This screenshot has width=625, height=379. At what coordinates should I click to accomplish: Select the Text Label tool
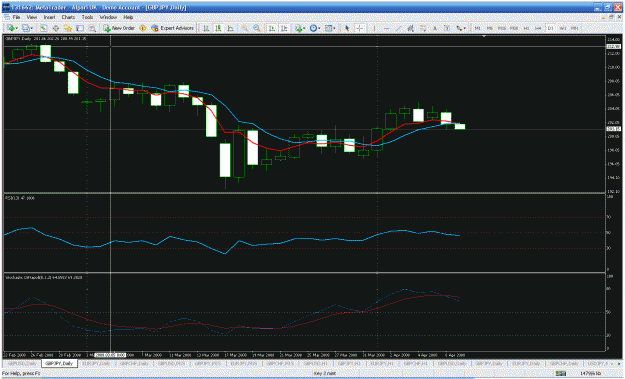[x=447, y=28]
